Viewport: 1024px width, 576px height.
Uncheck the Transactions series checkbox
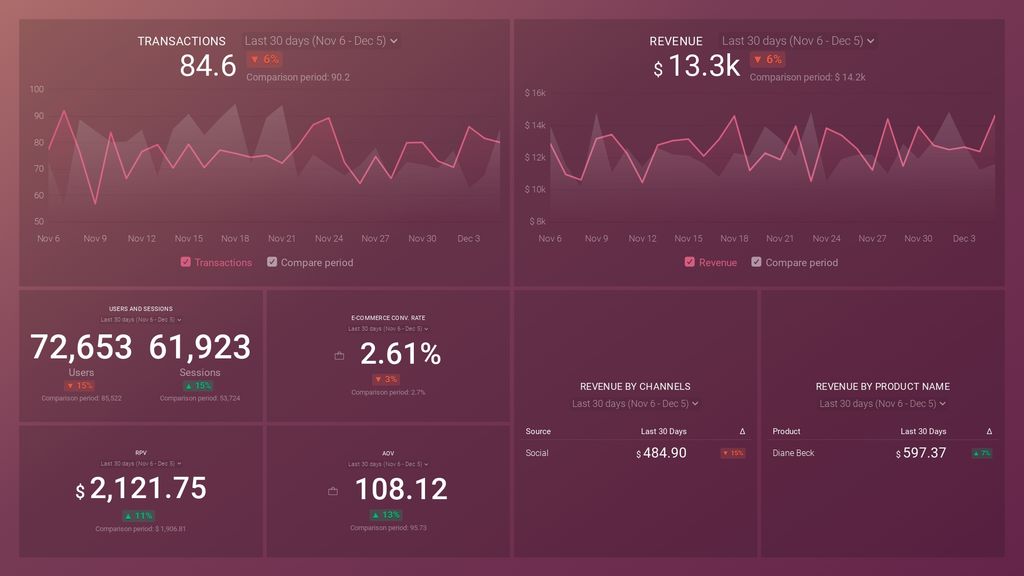point(184,262)
